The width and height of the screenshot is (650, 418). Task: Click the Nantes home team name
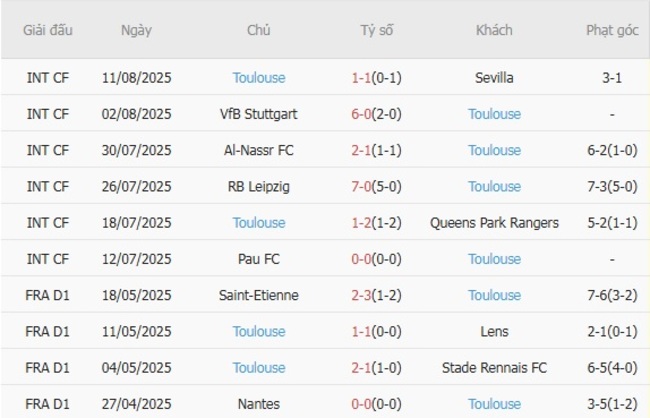click(258, 404)
